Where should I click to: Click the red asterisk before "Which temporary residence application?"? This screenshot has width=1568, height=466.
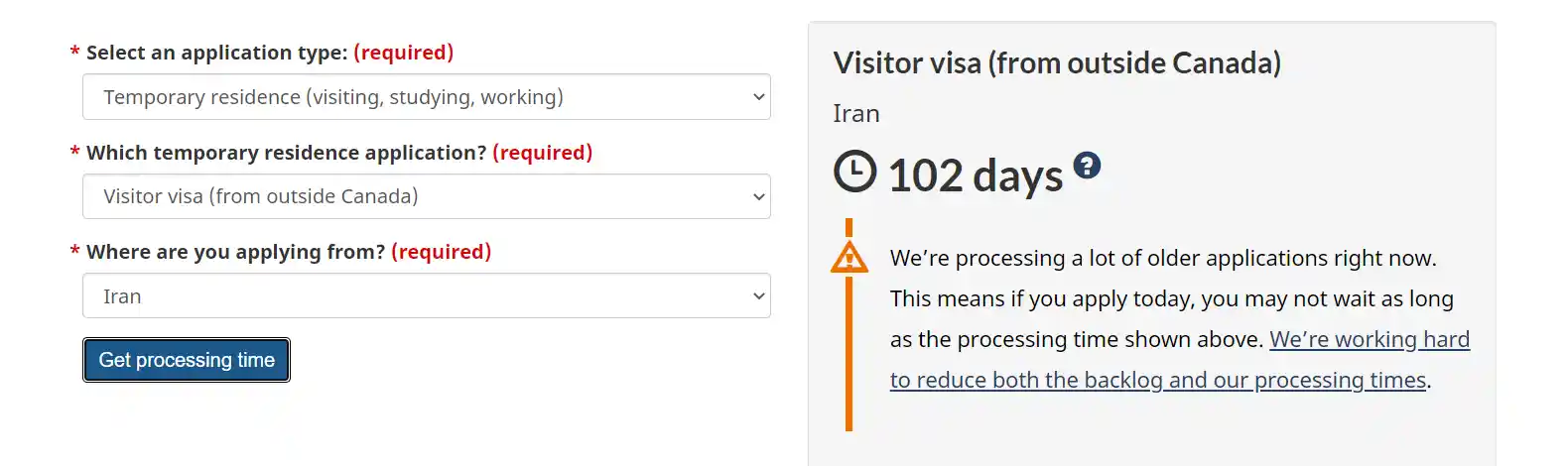point(74,153)
